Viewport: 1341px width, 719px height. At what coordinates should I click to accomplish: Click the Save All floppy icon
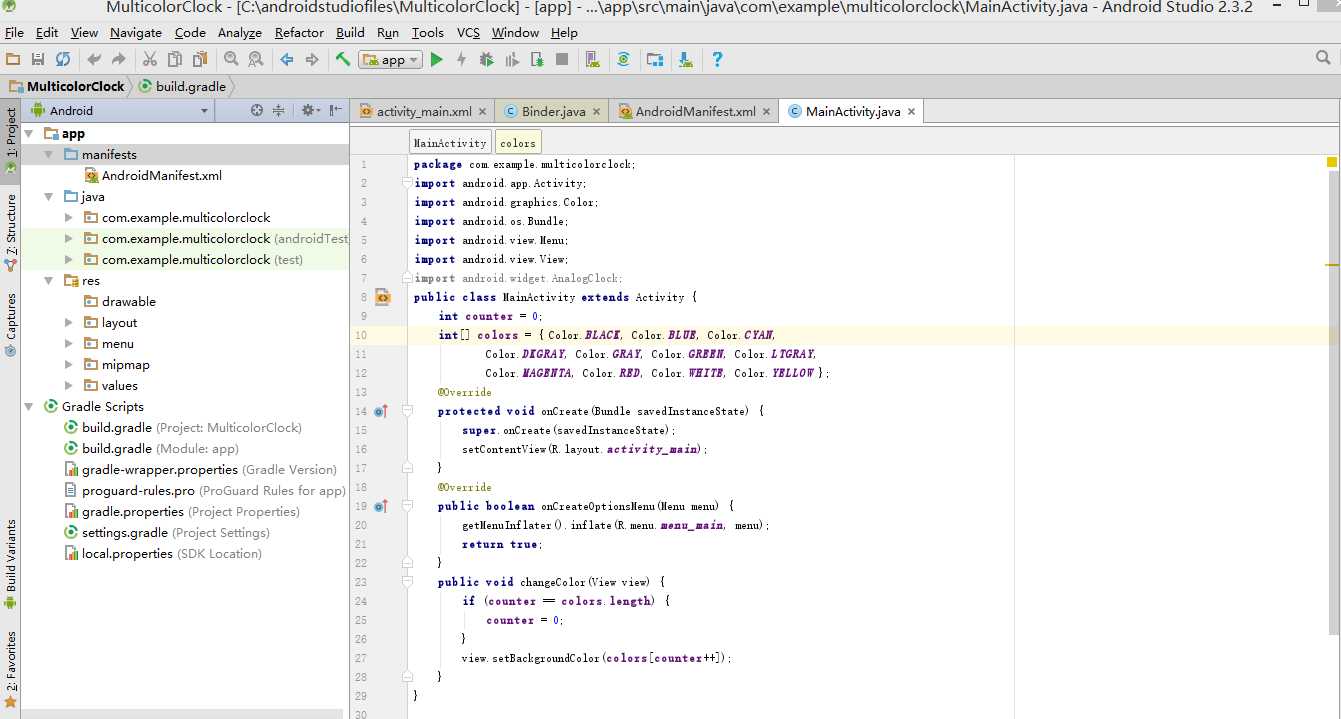tap(38, 60)
